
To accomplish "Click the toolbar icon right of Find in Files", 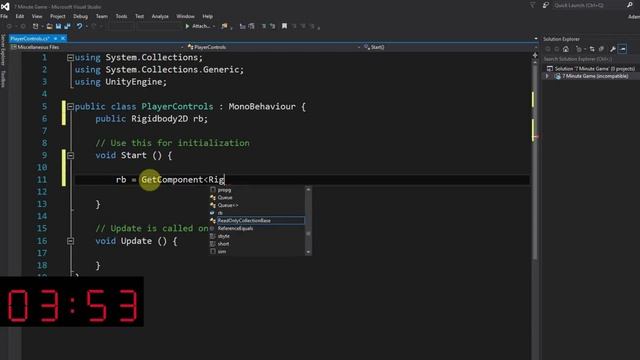I will [242, 26].
